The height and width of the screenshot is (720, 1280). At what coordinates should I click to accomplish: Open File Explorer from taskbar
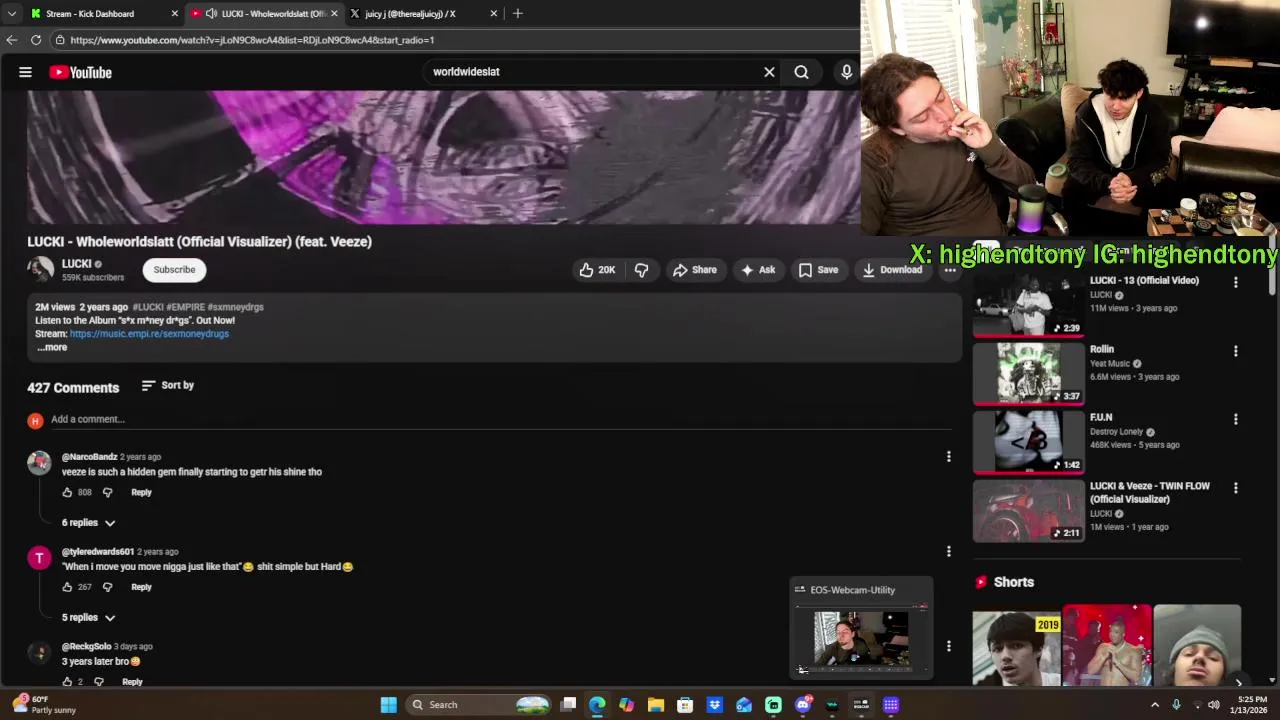[x=656, y=705]
